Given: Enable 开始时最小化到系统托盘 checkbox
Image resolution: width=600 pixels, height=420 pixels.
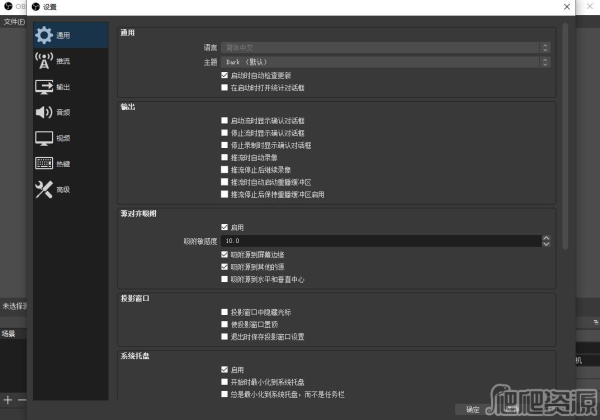Looking at the screenshot, I should [224, 382].
